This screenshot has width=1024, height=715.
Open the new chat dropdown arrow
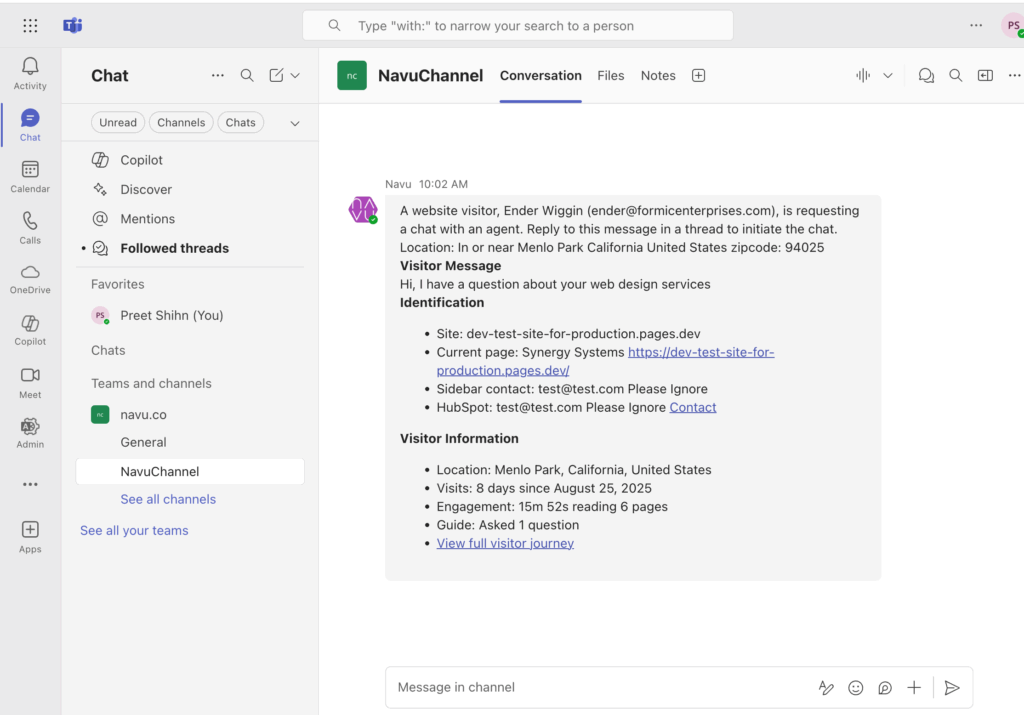(x=295, y=76)
